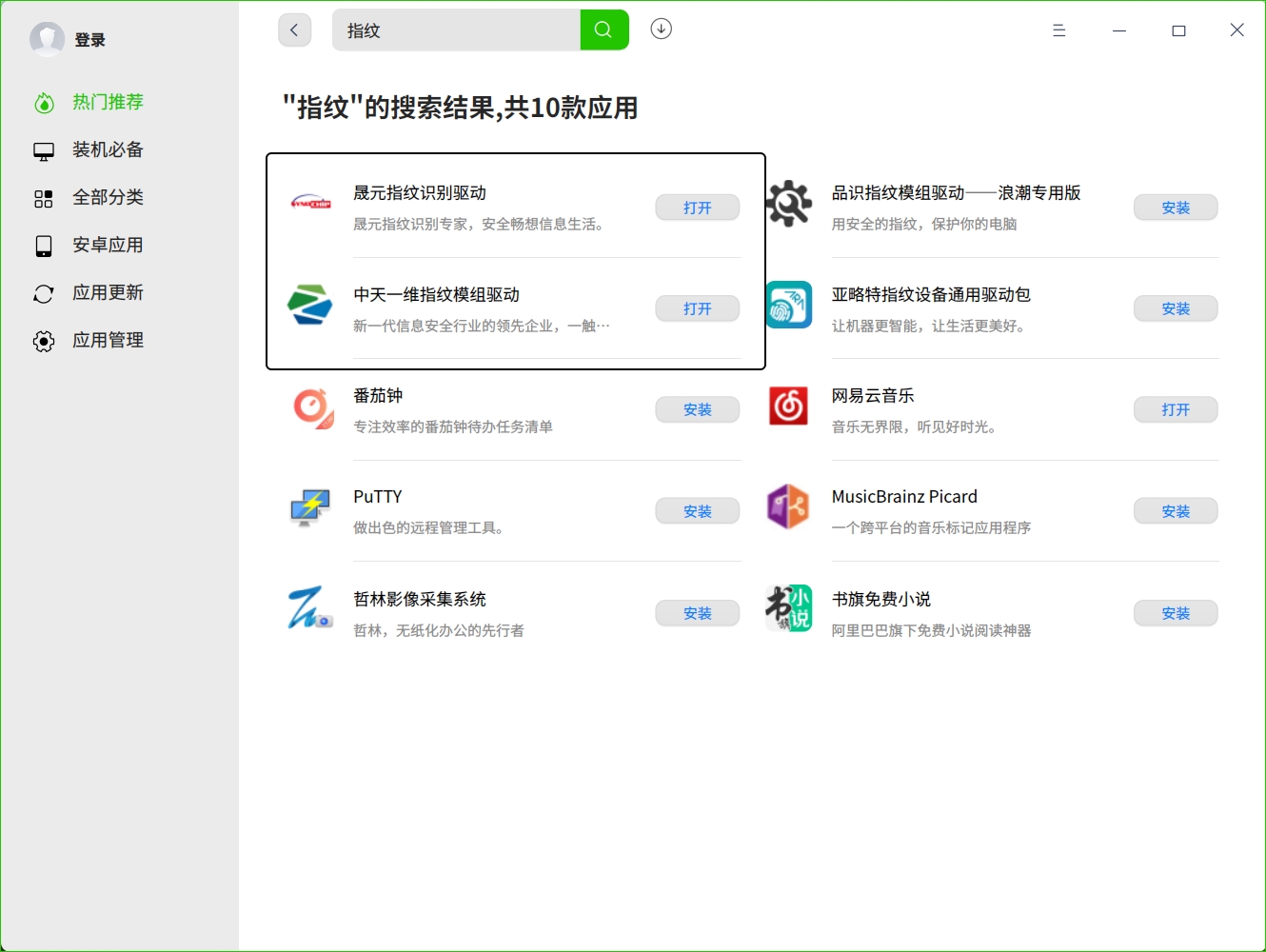Click the green search magnifier button
The height and width of the screenshot is (952, 1266).
coord(604,30)
